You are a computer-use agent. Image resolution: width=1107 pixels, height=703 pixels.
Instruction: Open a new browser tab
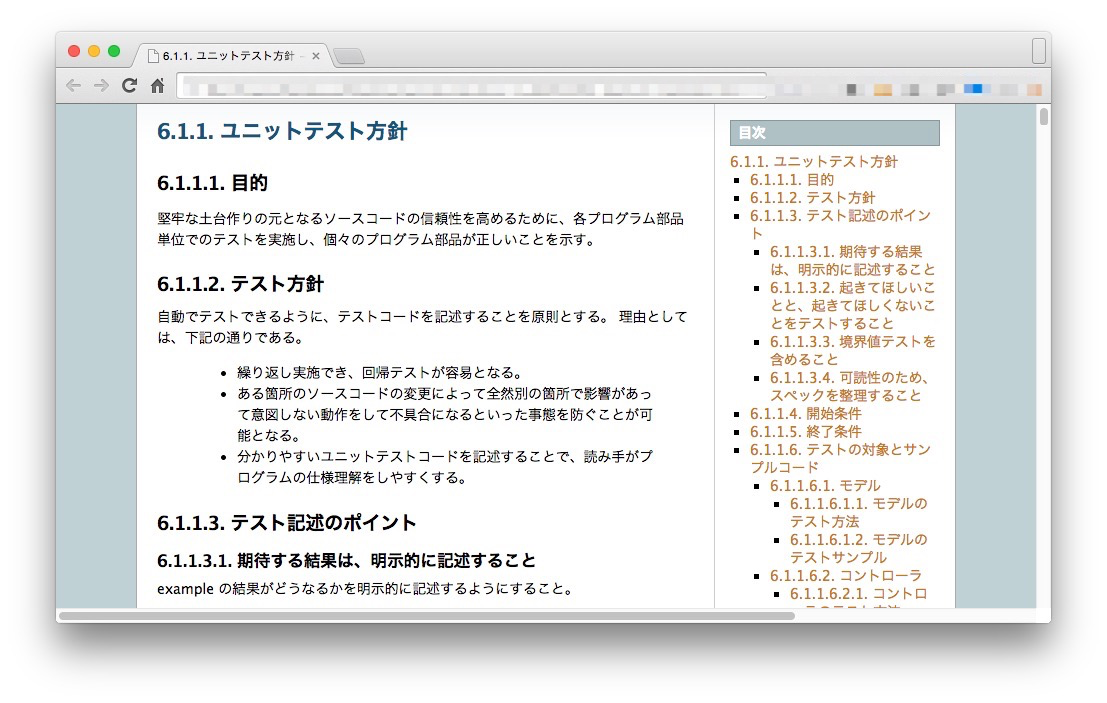tap(349, 56)
